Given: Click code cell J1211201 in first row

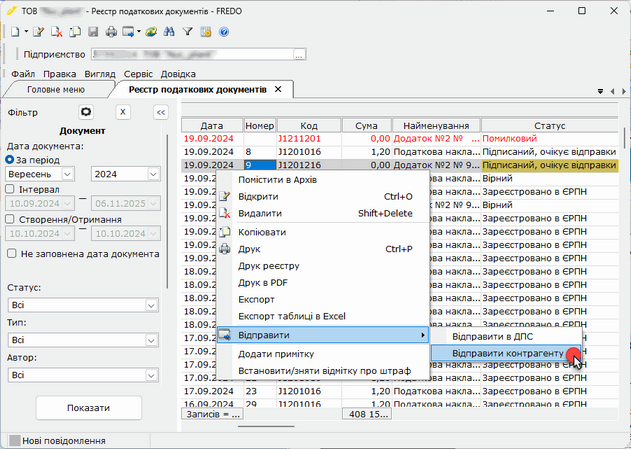Looking at the screenshot, I should tap(309, 139).
